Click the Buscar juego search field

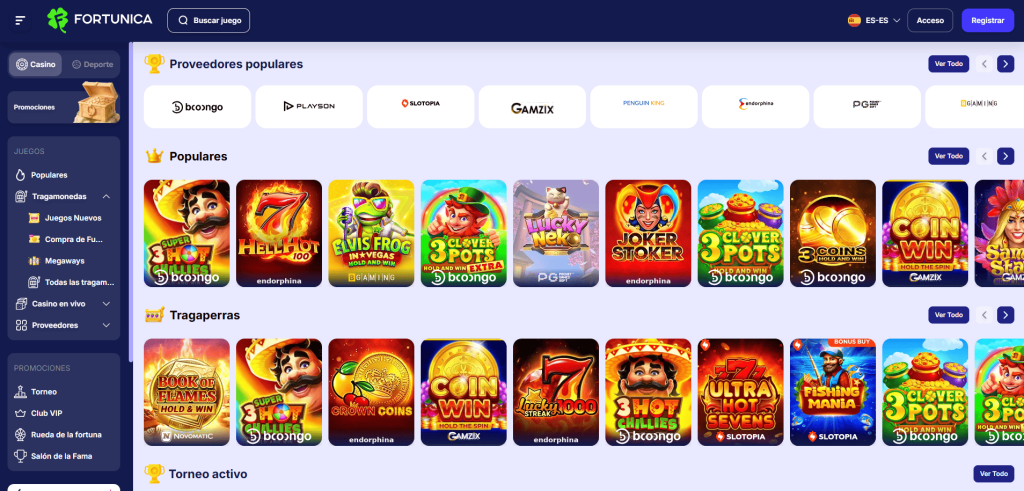(208, 20)
